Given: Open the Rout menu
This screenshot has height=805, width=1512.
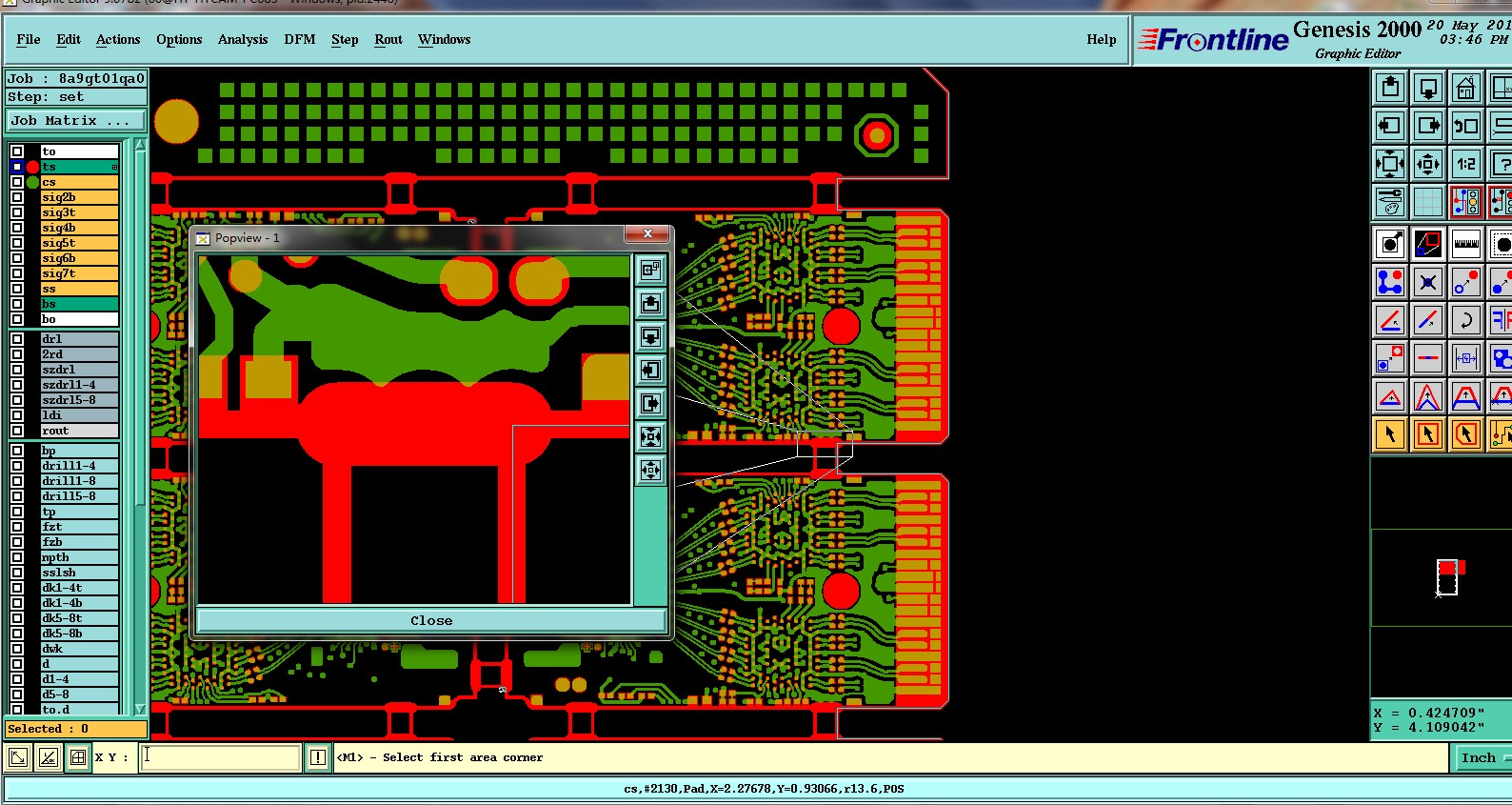Looking at the screenshot, I should 388,39.
